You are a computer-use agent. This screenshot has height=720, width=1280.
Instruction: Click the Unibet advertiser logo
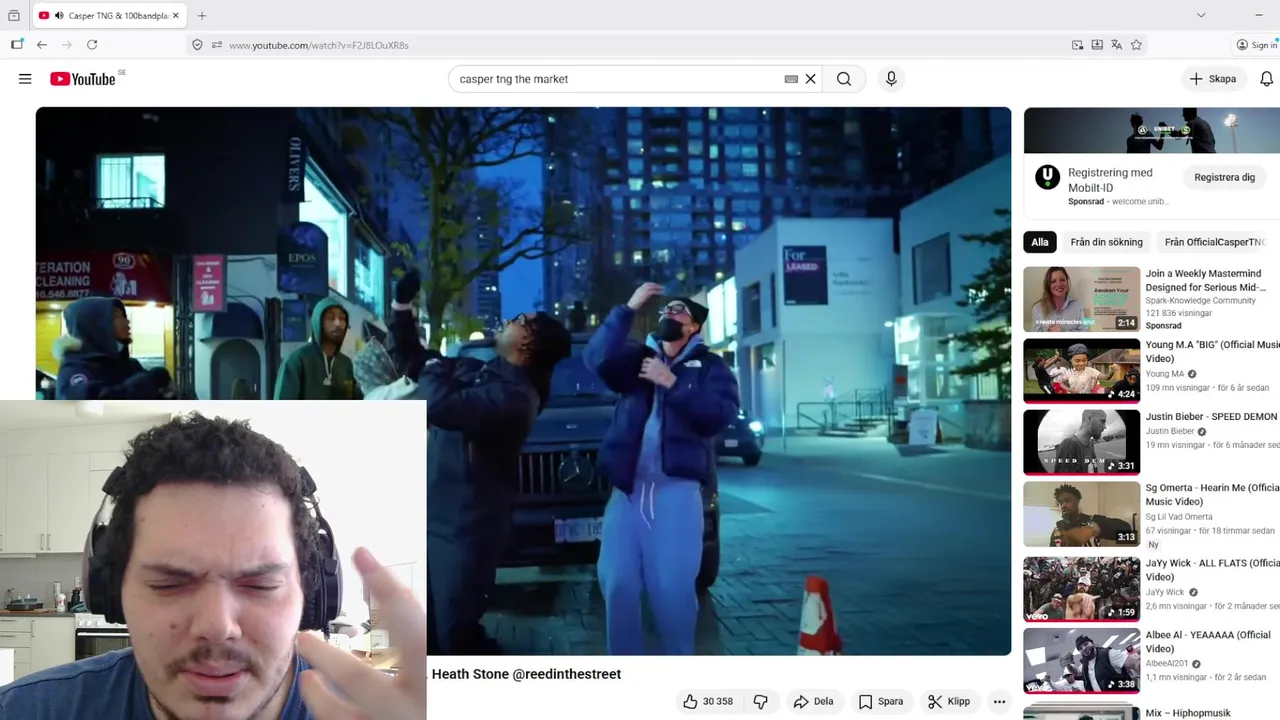click(x=1047, y=177)
